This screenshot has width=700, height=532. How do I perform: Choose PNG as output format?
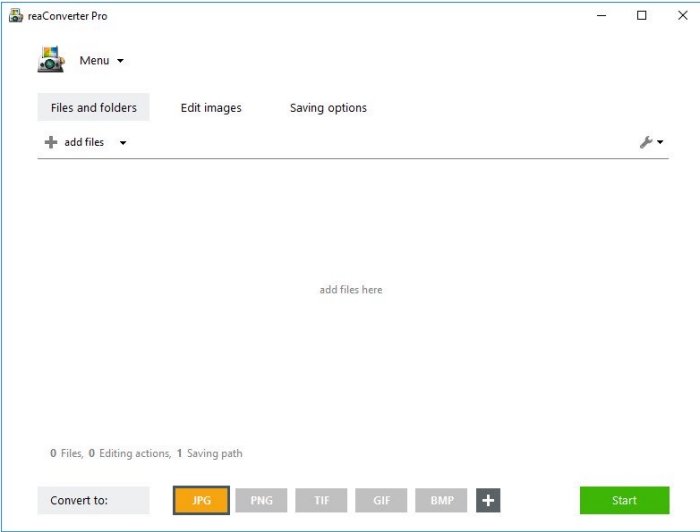261,500
